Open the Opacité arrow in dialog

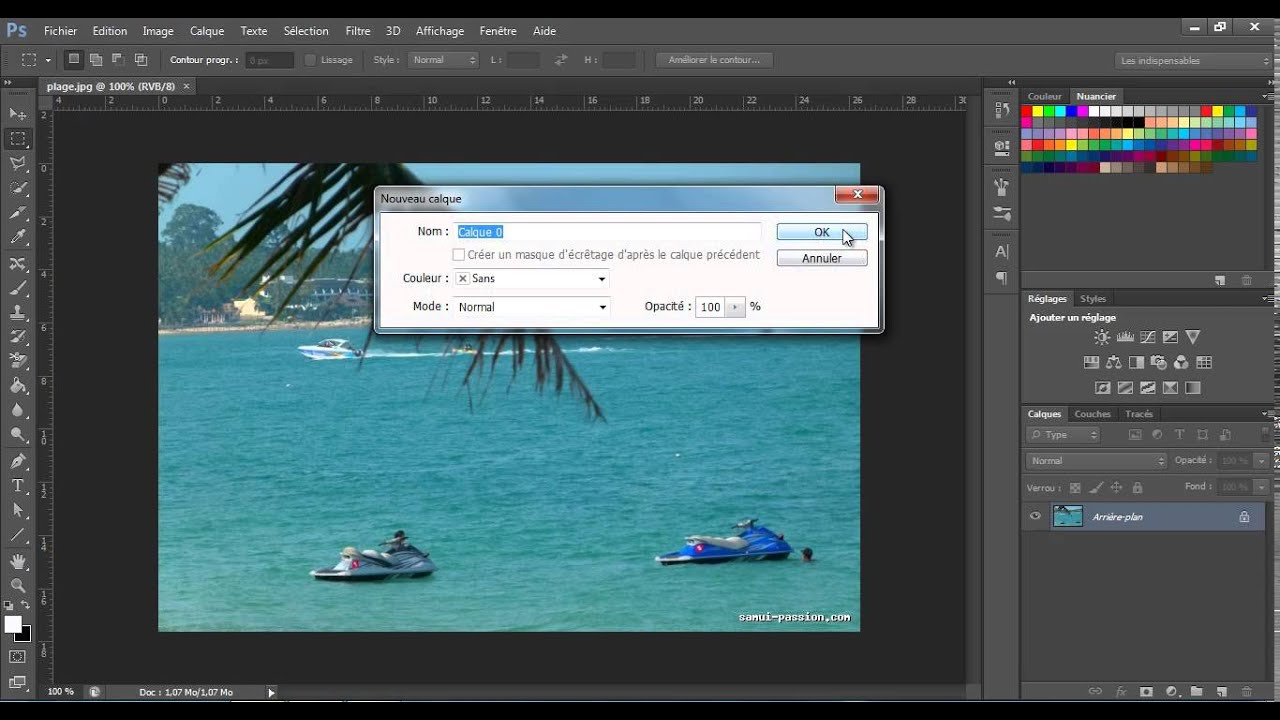pos(736,307)
